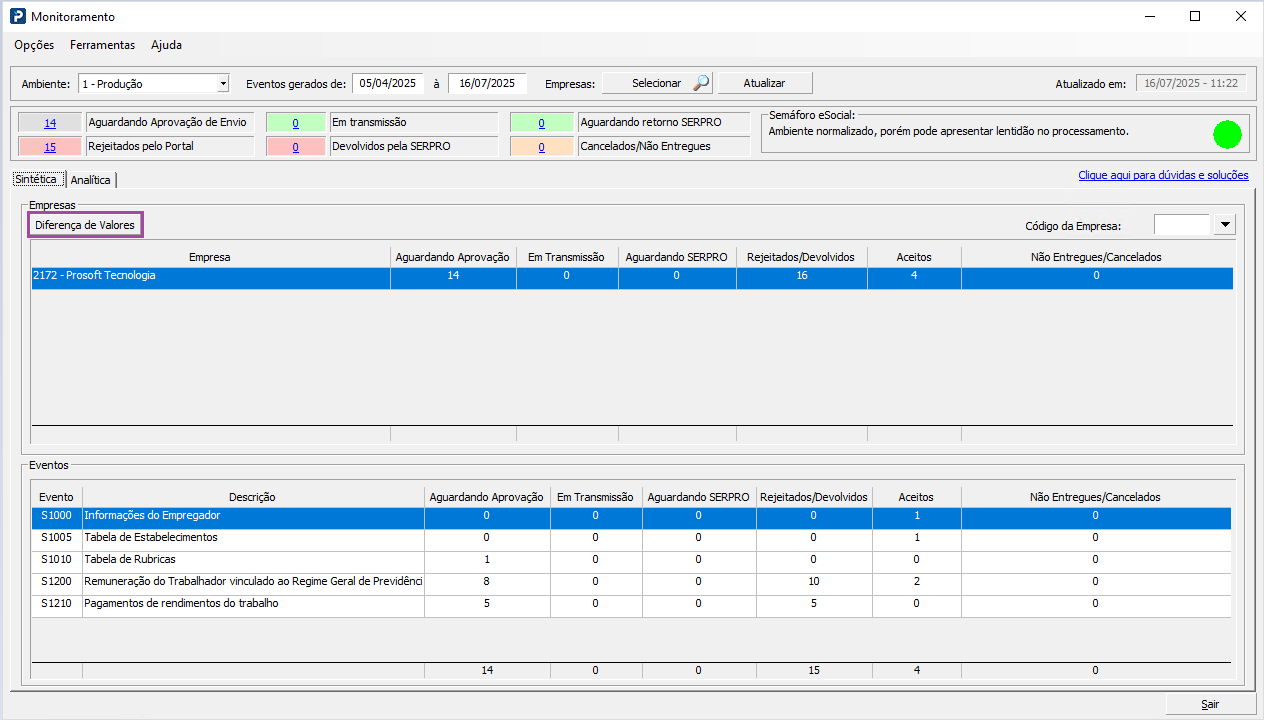The width and height of the screenshot is (1264, 720).
Task: Click the Diferença de Valores button
Action: [85, 225]
